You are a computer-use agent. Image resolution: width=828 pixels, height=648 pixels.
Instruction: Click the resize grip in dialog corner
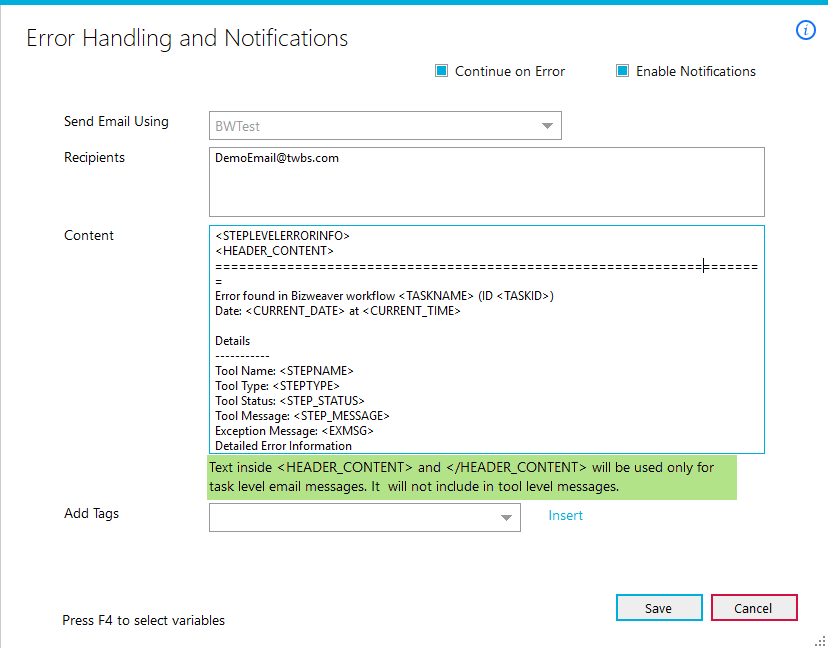pos(820,641)
